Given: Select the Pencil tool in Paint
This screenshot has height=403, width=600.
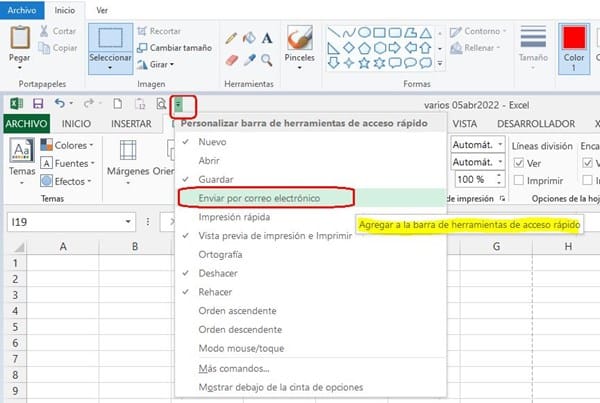Looking at the screenshot, I should 231,38.
